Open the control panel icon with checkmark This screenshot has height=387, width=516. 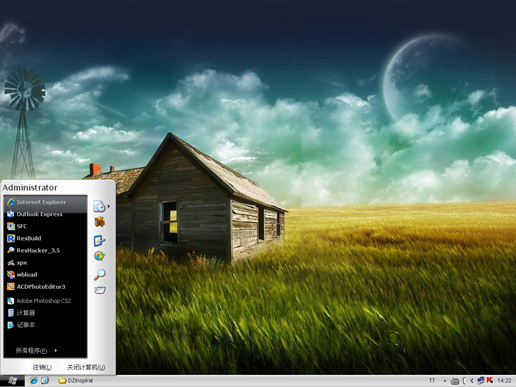click(99, 240)
